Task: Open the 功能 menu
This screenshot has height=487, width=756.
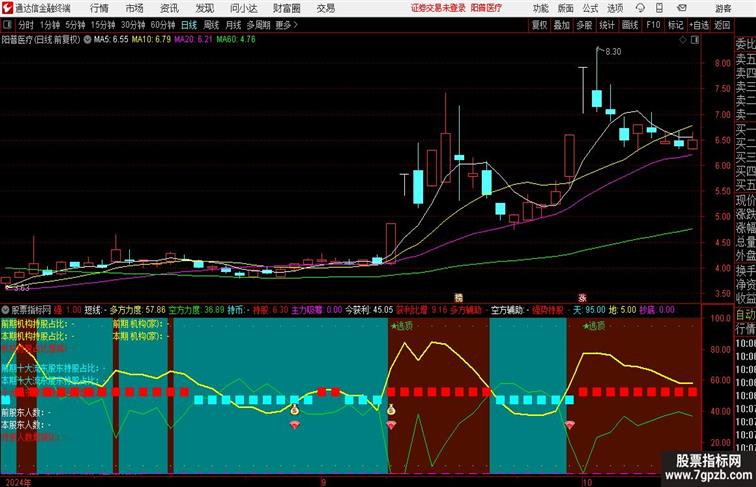Action: pos(541,8)
